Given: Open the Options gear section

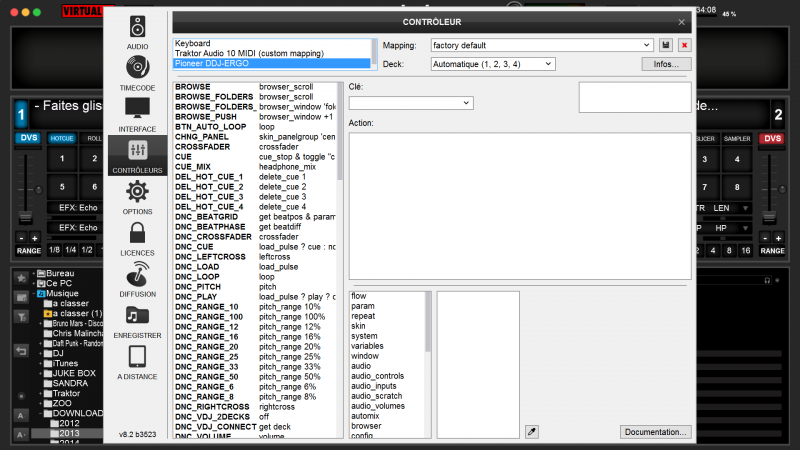Looking at the screenshot, I should pyautogui.click(x=138, y=197).
